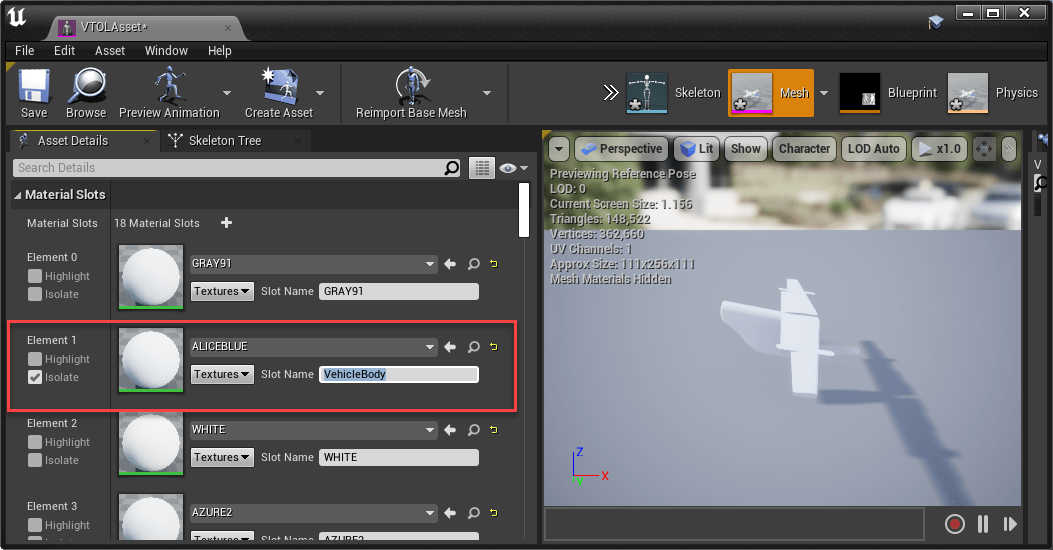
Task: Open the view options eye dropdown
Action: point(514,168)
